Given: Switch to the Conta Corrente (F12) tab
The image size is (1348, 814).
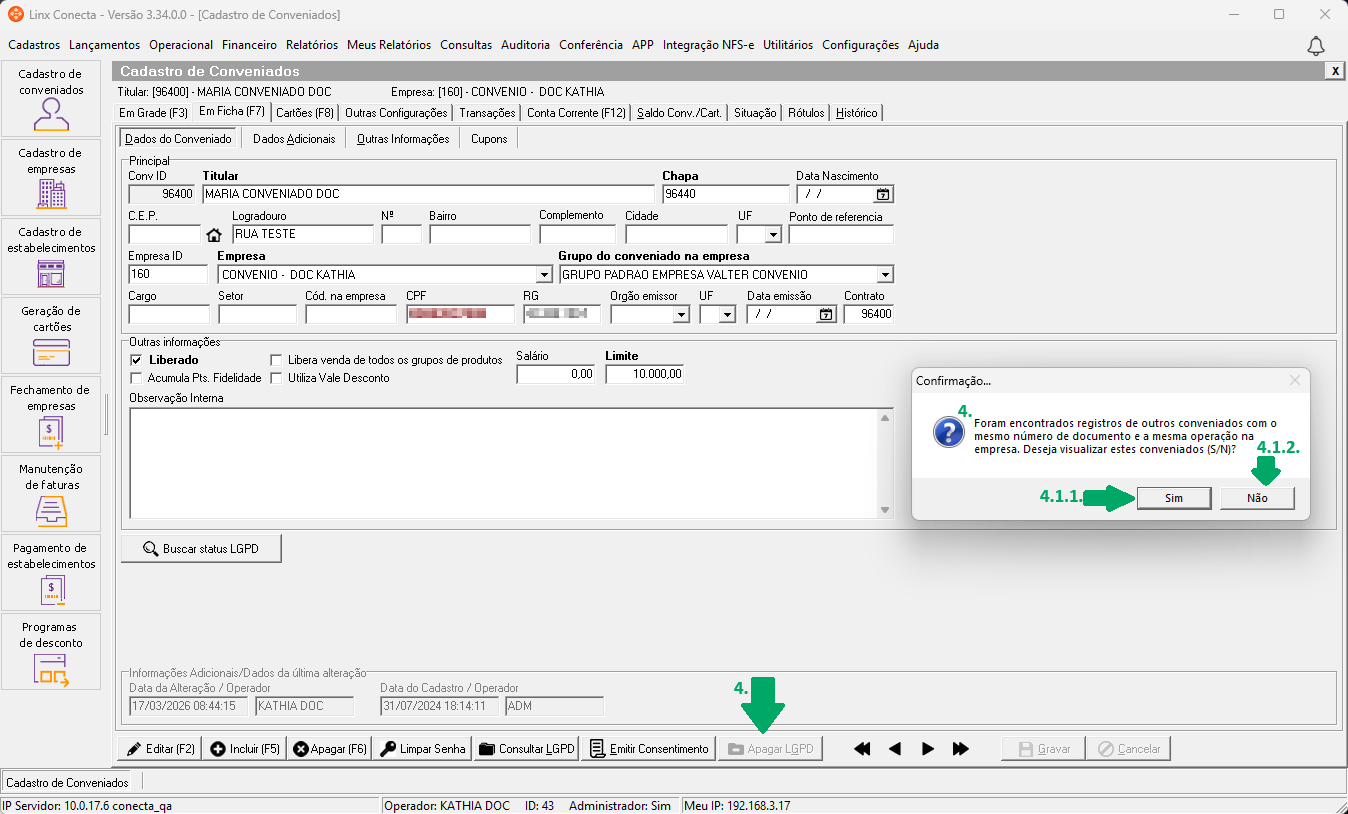Looking at the screenshot, I should [x=576, y=113].
